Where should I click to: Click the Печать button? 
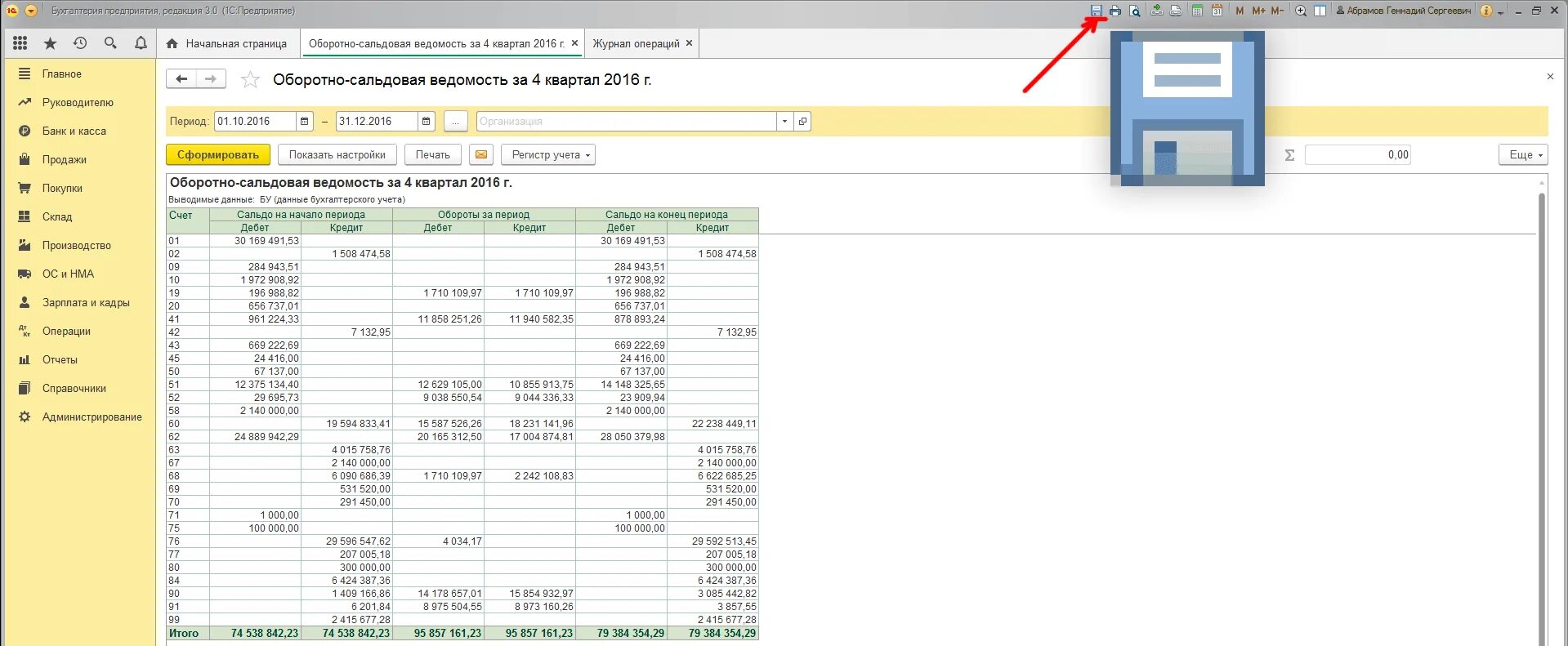(x=432, y=154)
